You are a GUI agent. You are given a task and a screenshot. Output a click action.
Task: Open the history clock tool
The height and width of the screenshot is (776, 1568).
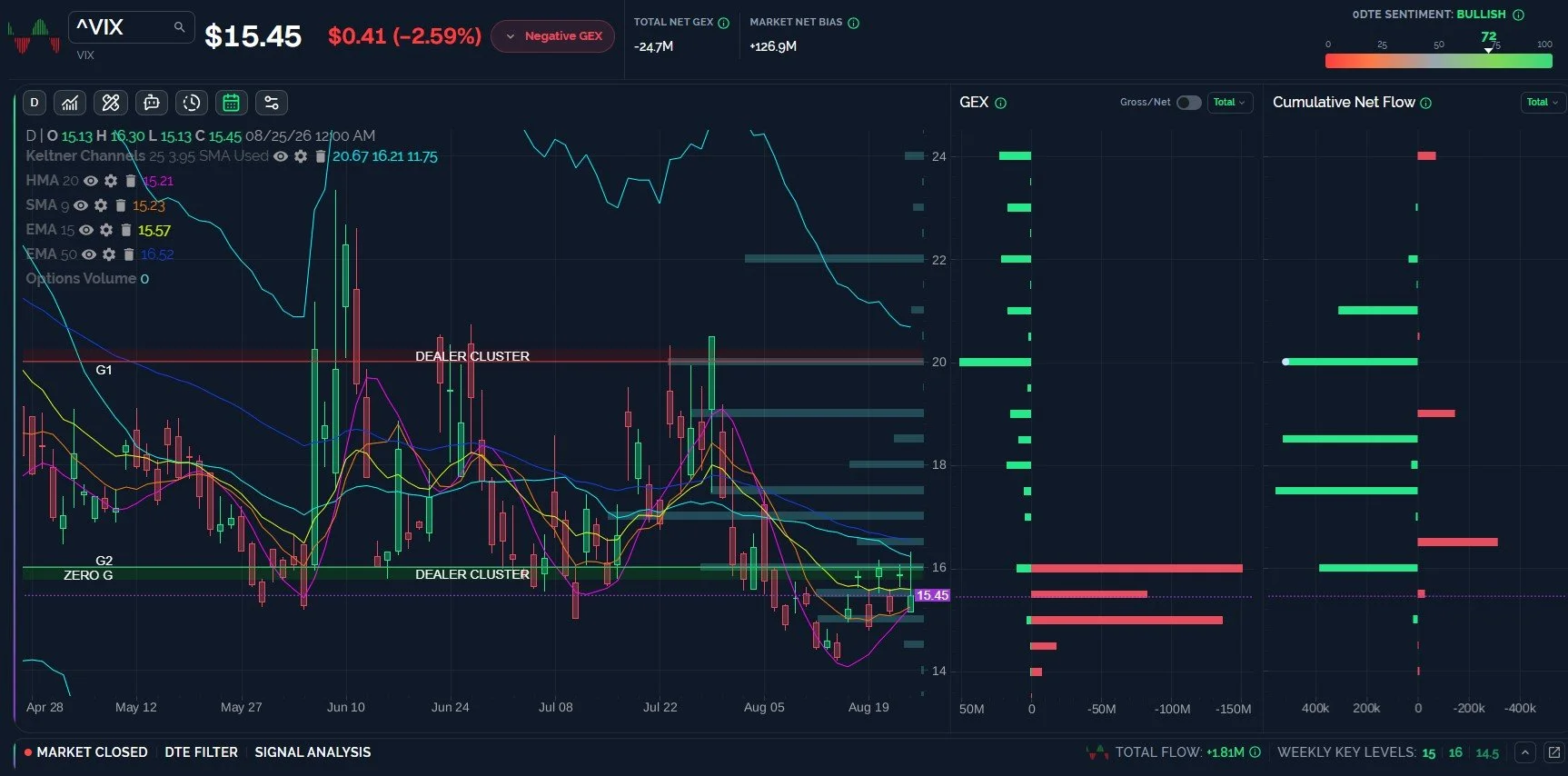[x=192, y=103]
